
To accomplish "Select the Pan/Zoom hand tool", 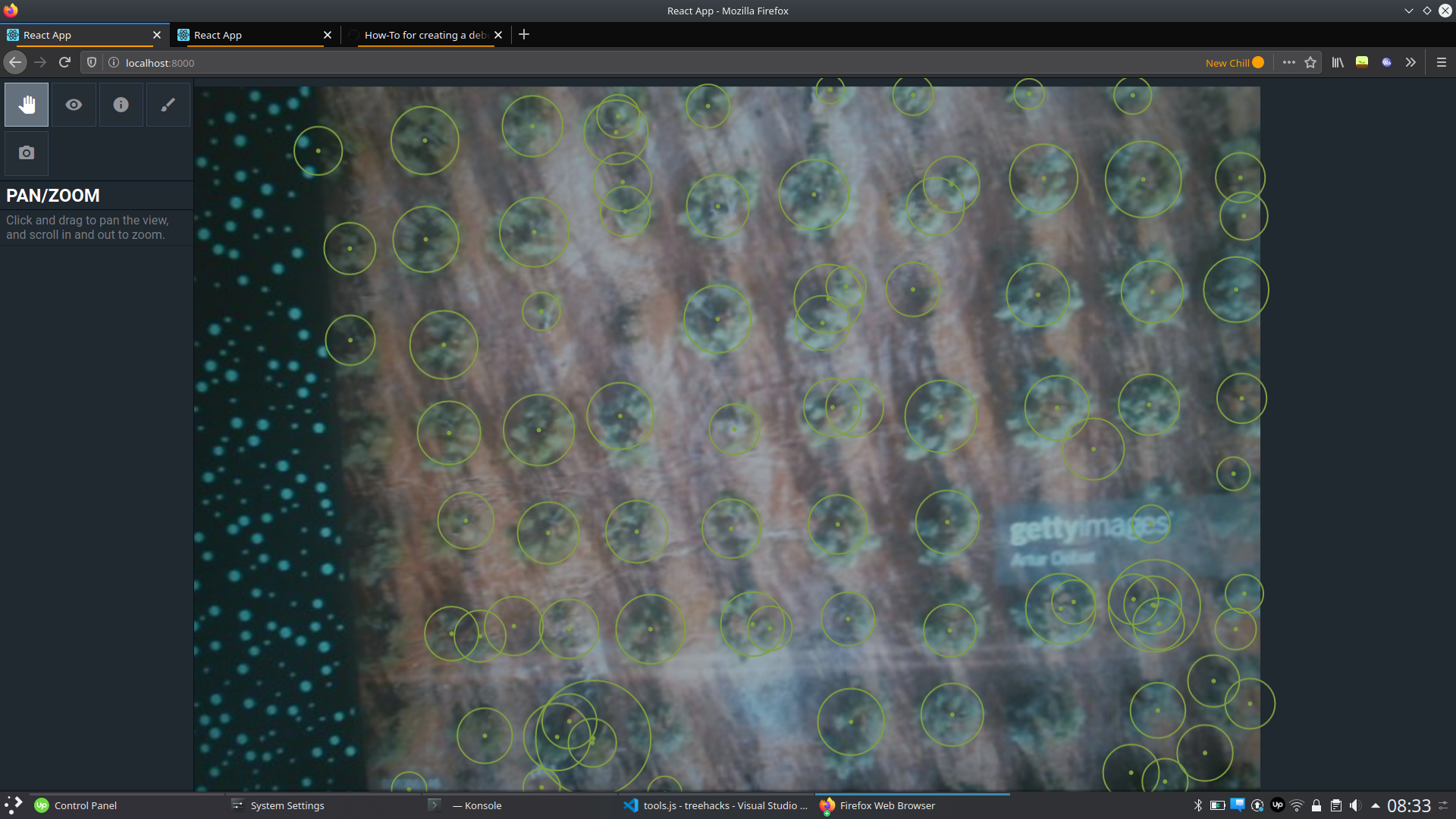I will click(x=27, y=105).
